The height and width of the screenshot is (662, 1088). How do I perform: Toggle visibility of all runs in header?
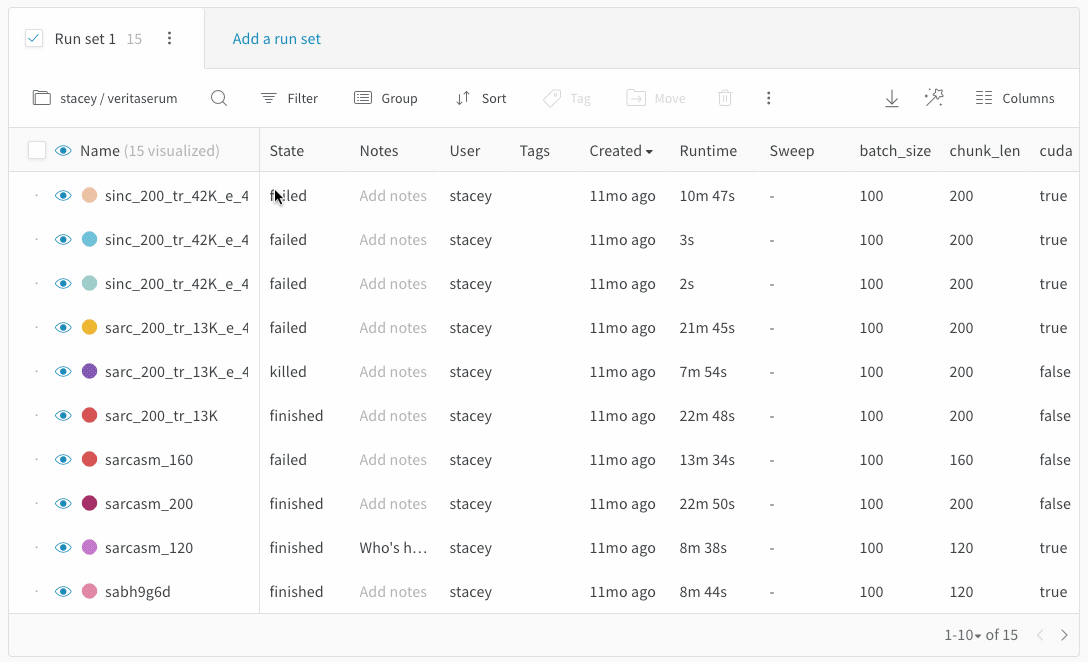[63, 151]
